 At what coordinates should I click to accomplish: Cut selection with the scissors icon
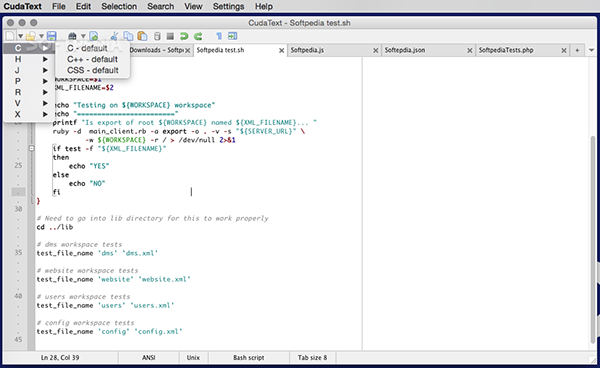[x=114, y=36]
